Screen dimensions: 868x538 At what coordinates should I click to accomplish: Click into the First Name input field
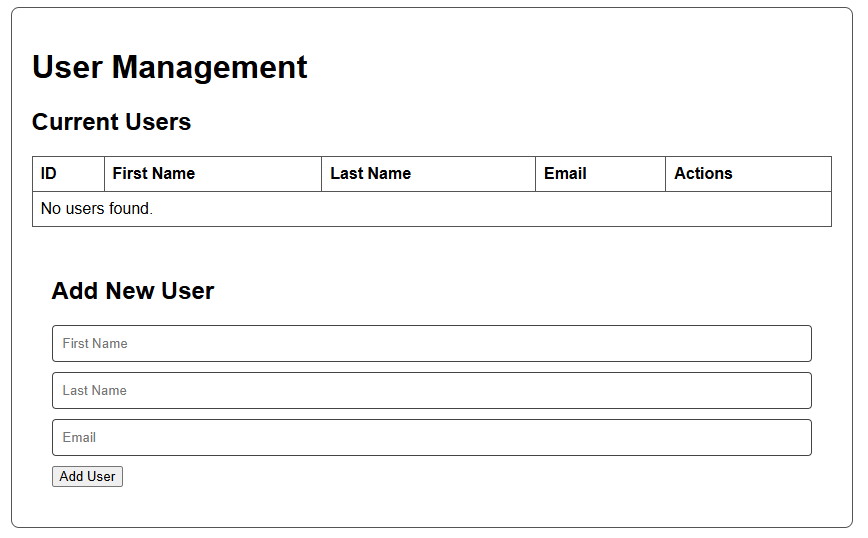tap(431, 343)
